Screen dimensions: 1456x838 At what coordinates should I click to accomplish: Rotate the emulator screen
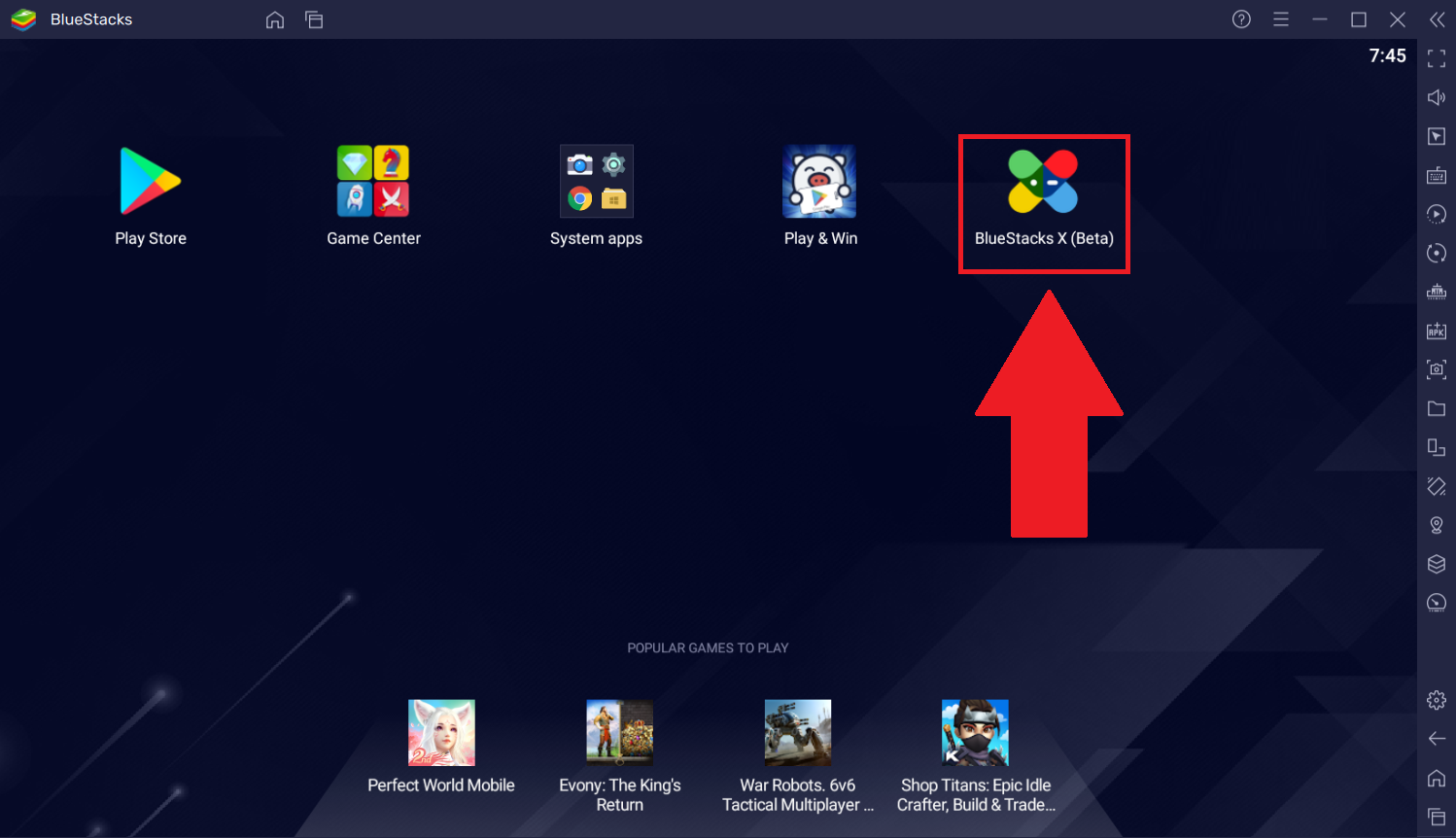[x=1436, y=253]
